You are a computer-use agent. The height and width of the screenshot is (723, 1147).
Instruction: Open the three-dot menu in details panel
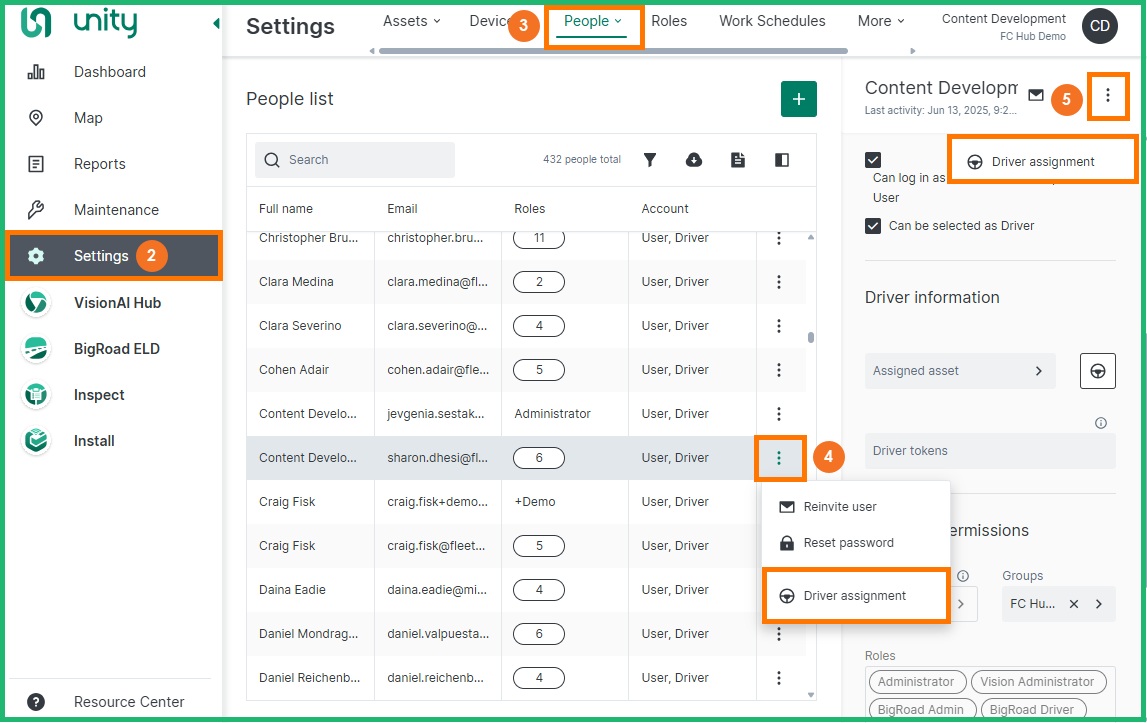click(x=1108, y=95)
